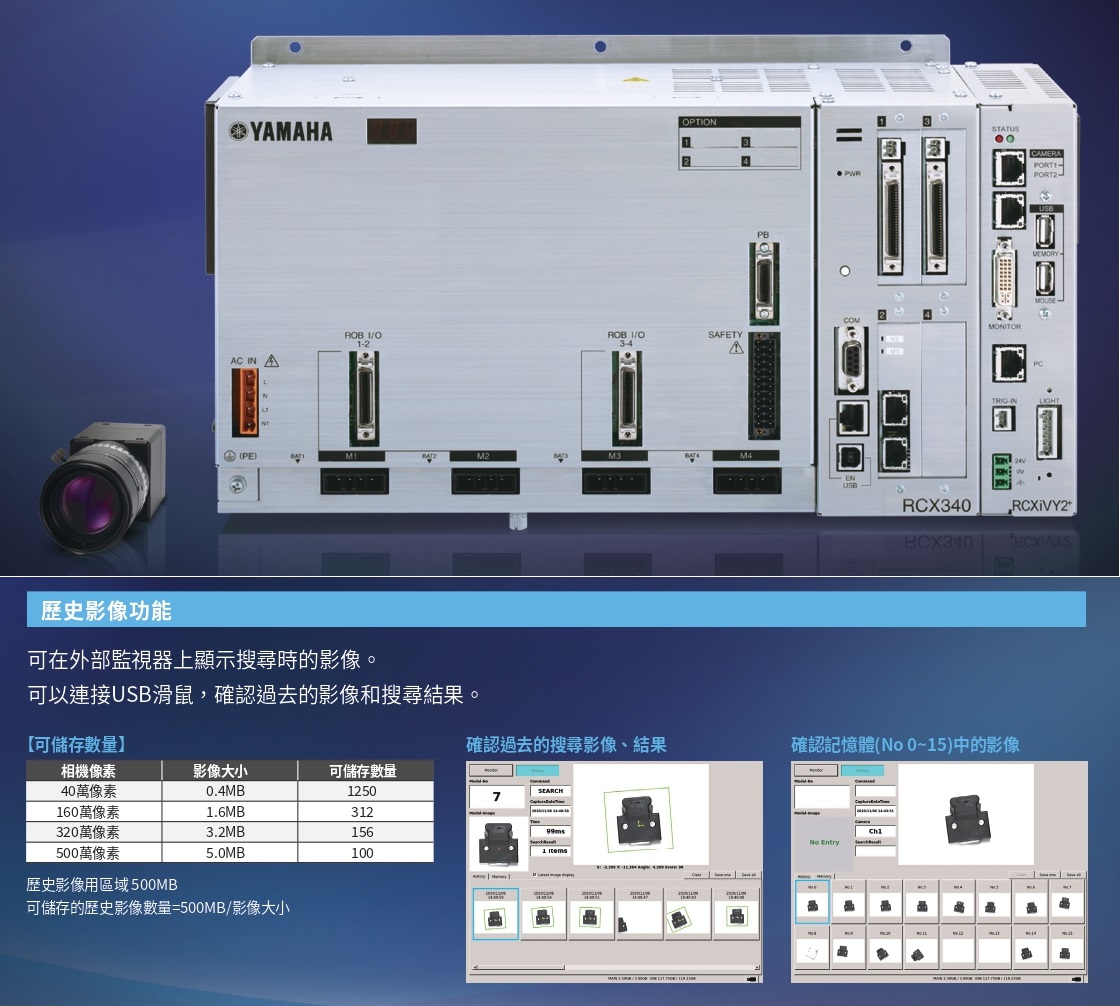Select blue-highlighted history thumbnail

click(x=496, y=914)
